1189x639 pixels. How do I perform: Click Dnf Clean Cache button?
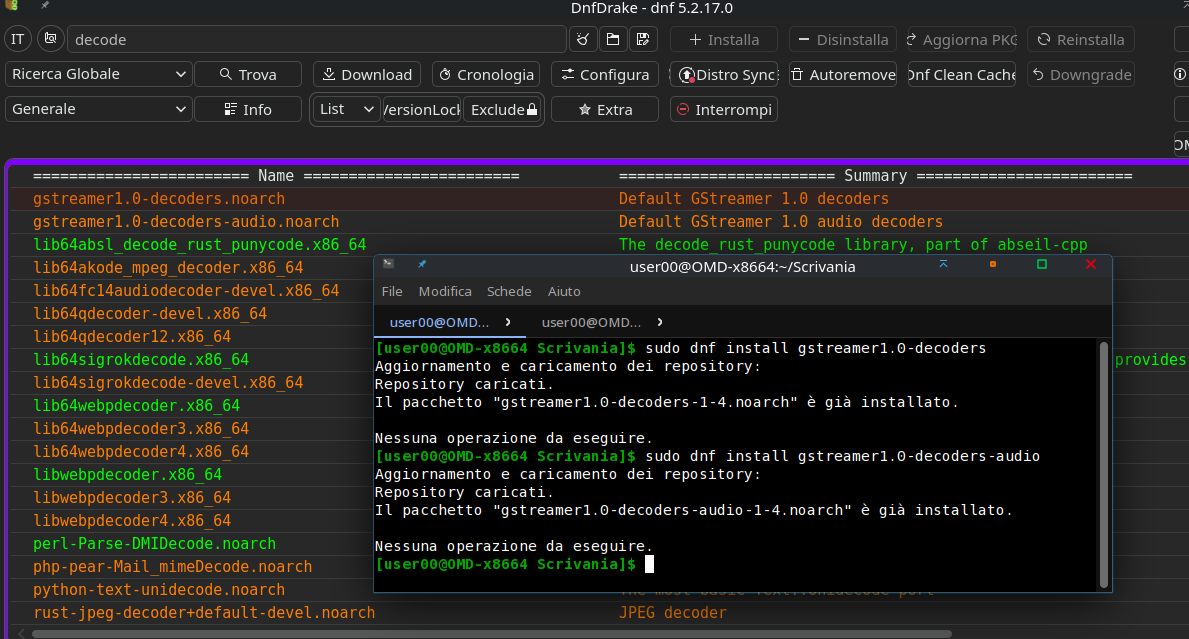(x=962, y=74)
